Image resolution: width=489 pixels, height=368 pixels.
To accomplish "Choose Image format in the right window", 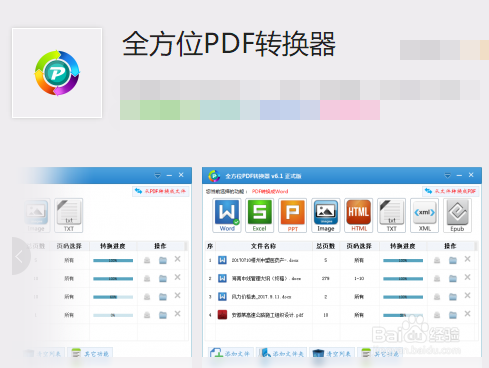I will coord(326,215).
